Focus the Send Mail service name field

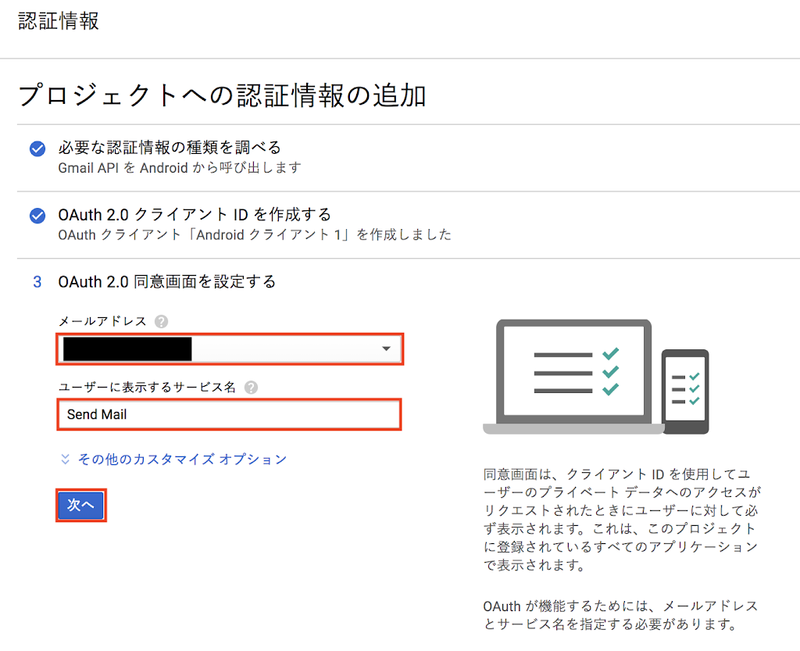[x=228, y=414]
